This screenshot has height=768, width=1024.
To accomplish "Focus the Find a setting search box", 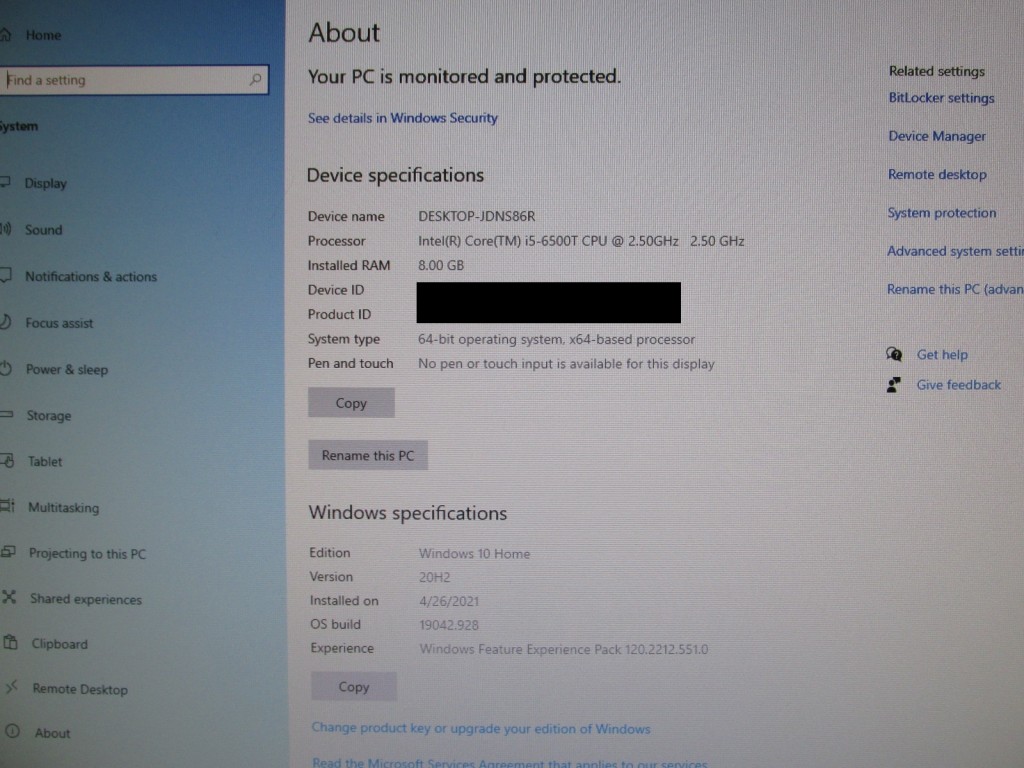I will point(133,80).
